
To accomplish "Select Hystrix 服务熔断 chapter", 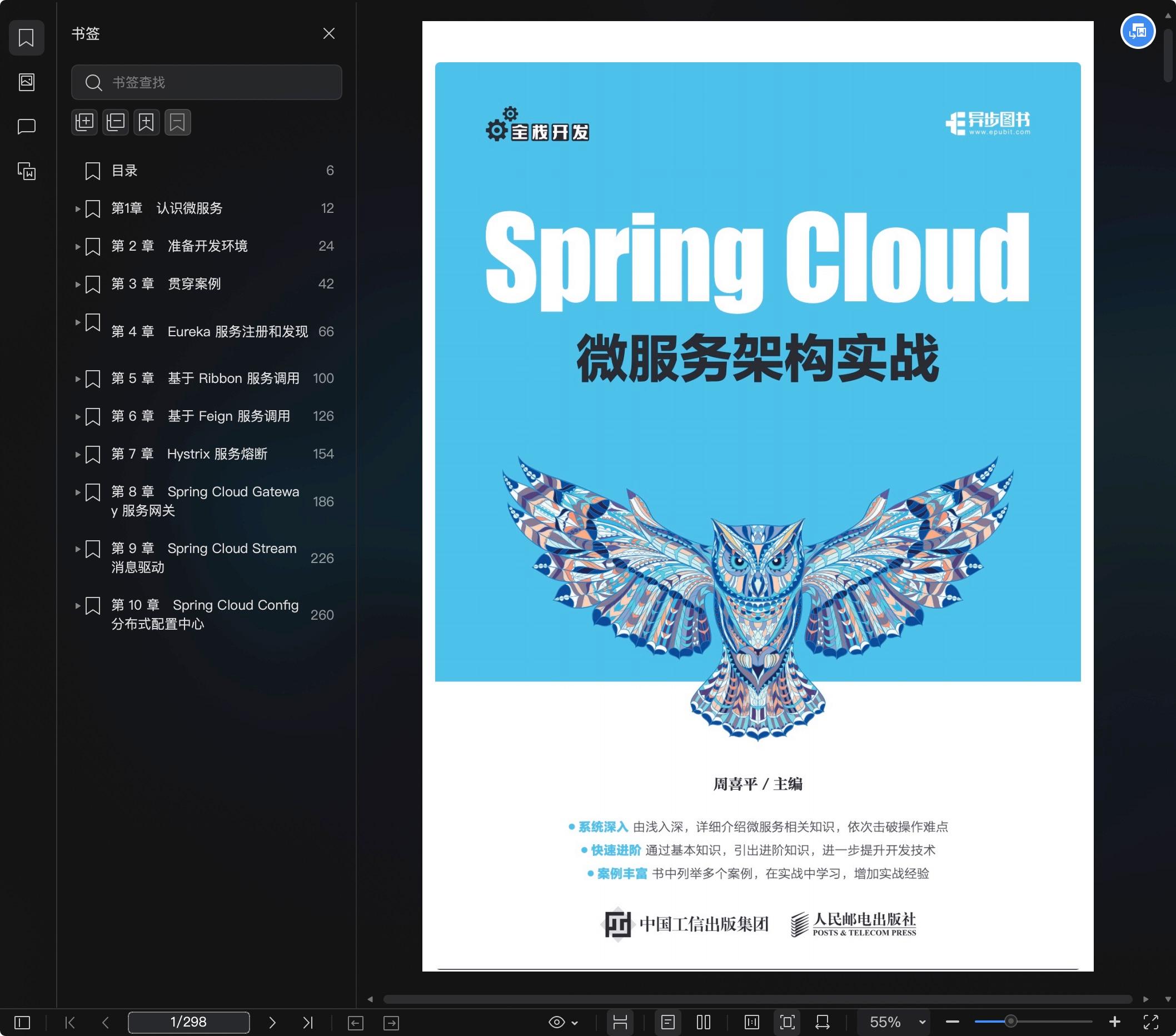I will 190,454.
